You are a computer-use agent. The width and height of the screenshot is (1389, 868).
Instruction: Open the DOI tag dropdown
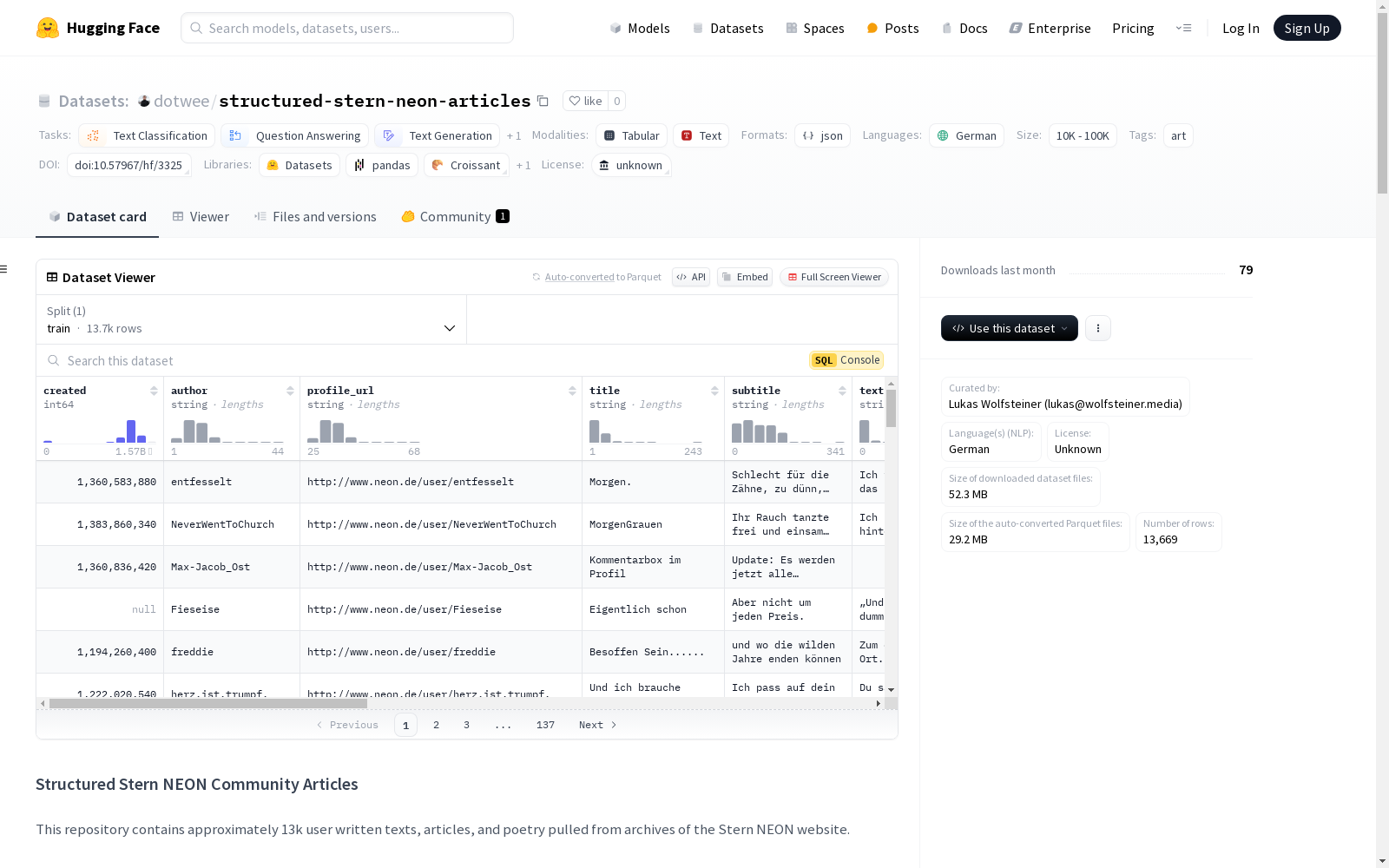(x=128, y=165)
